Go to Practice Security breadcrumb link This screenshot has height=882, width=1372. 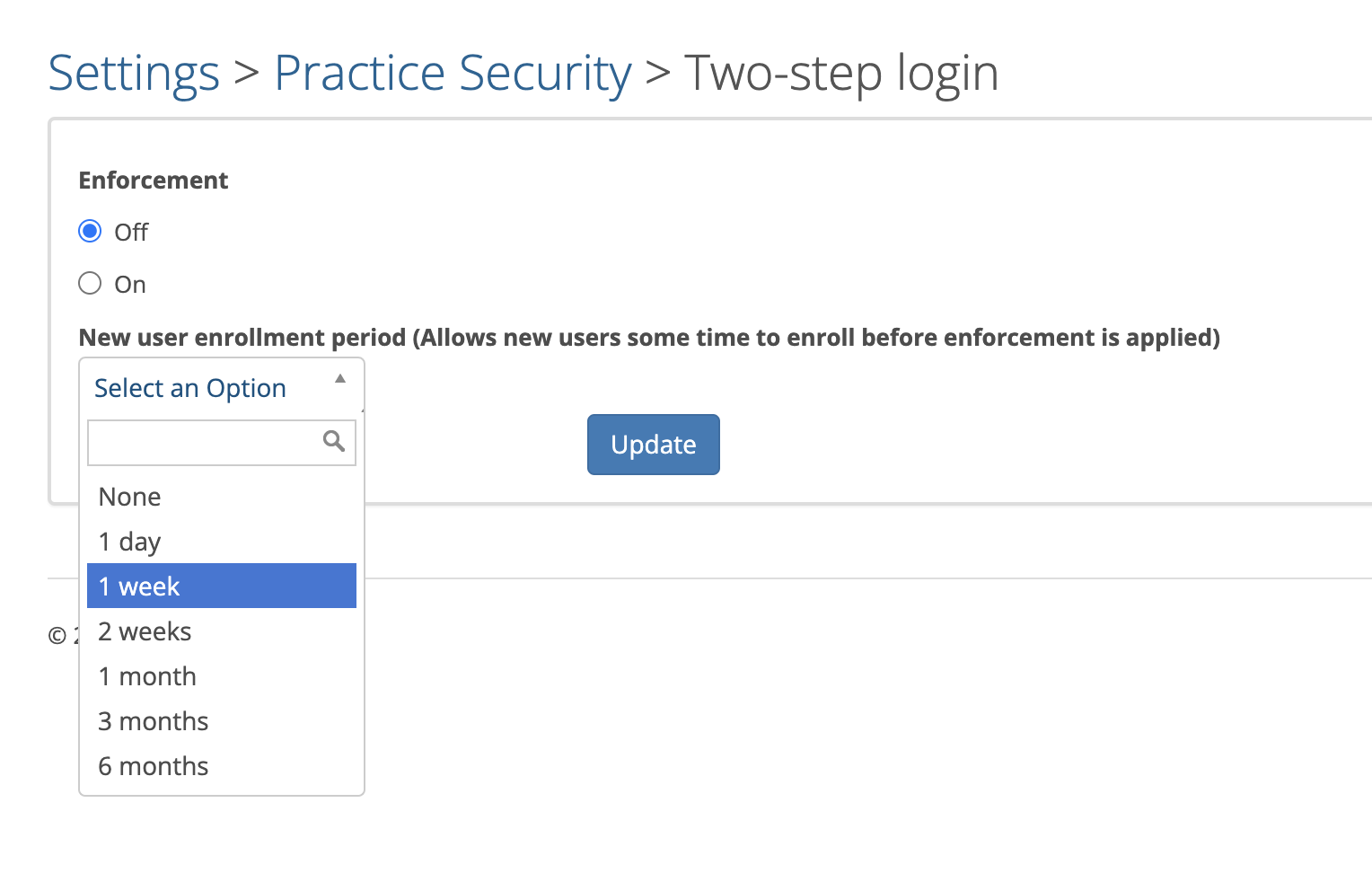pos(453,73)
